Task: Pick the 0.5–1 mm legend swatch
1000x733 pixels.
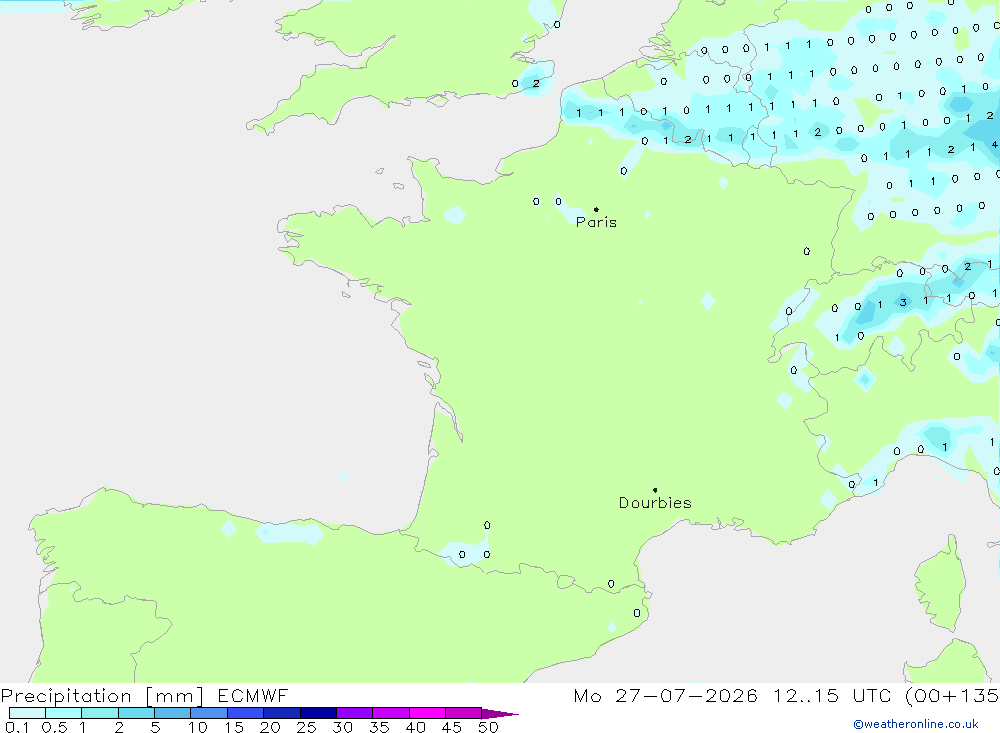Action: (x=64, y=713)
